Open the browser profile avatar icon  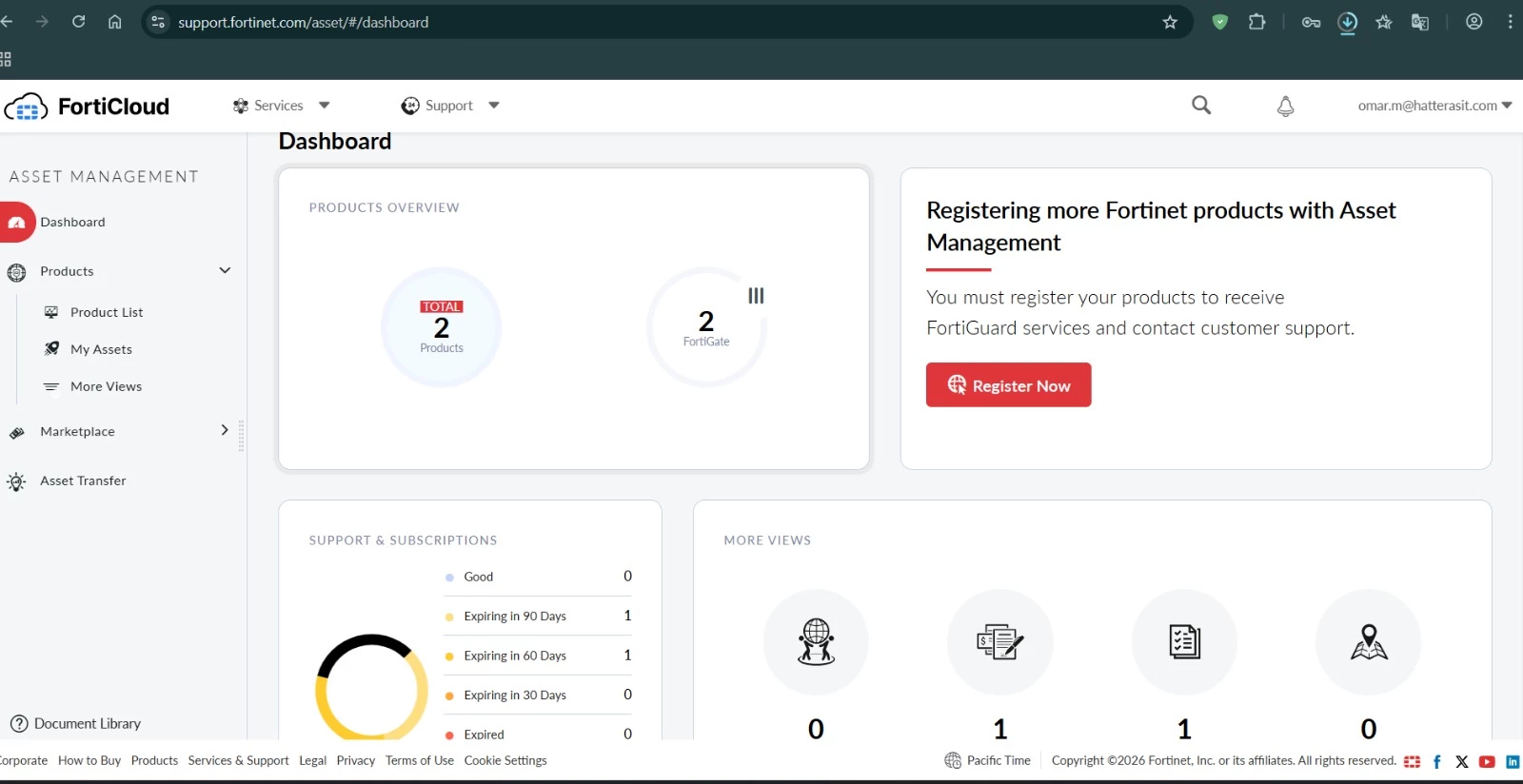(x=1474, y=22)
